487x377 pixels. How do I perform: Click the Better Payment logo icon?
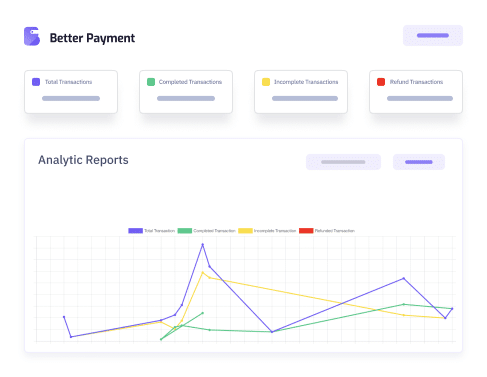[32, 36]
